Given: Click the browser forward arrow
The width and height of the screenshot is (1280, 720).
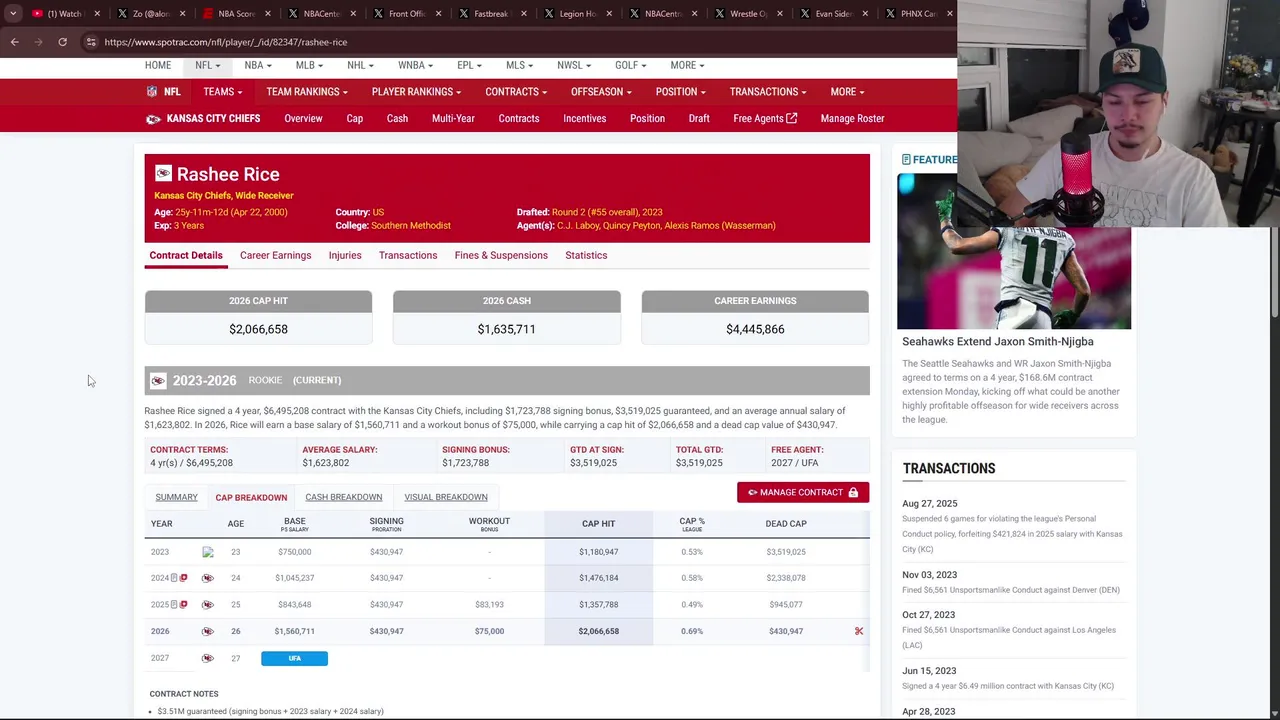Looking at the screenshot, I should 38,42.
